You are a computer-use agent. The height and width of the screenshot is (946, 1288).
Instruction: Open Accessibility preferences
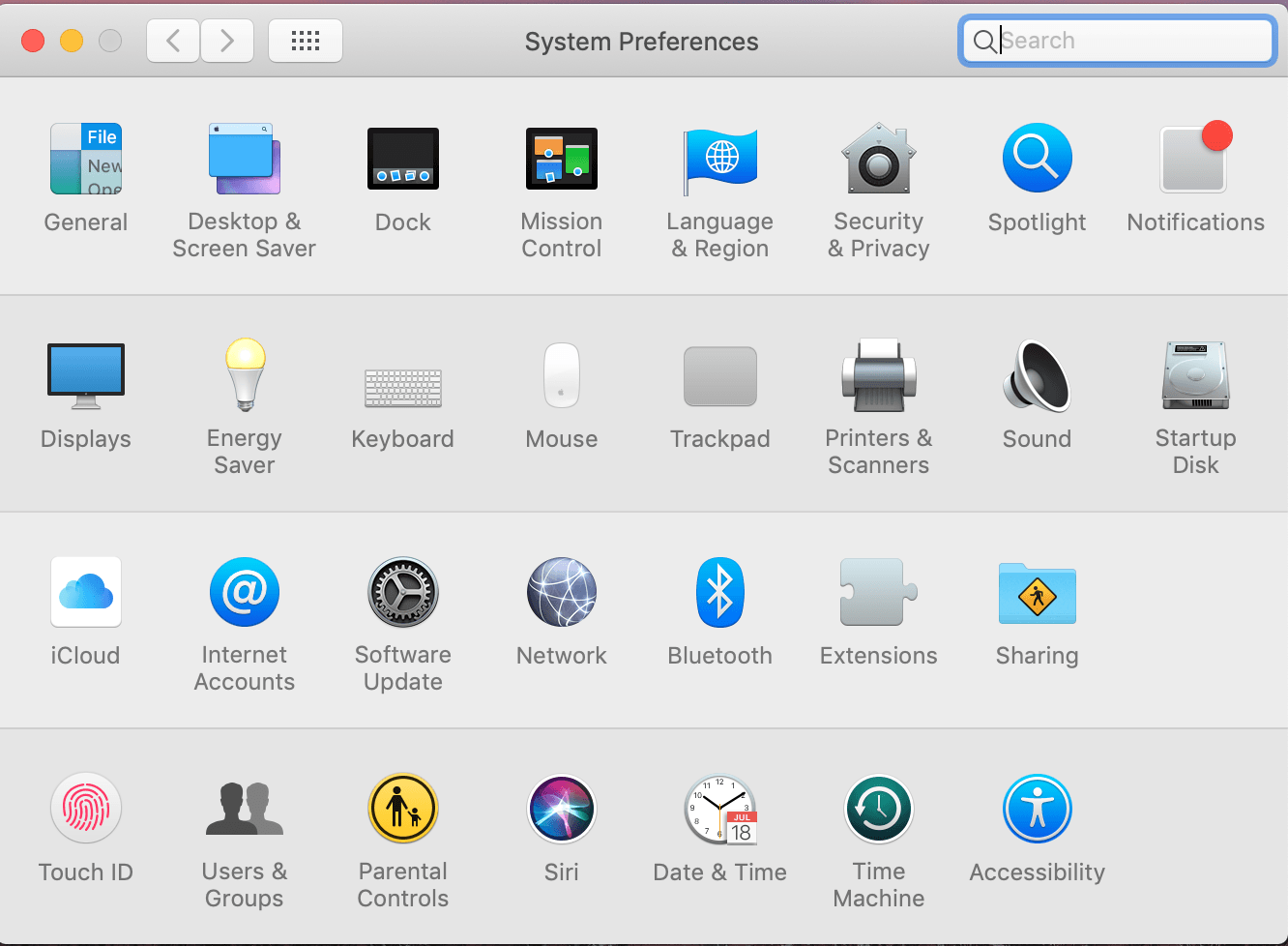1038,809
